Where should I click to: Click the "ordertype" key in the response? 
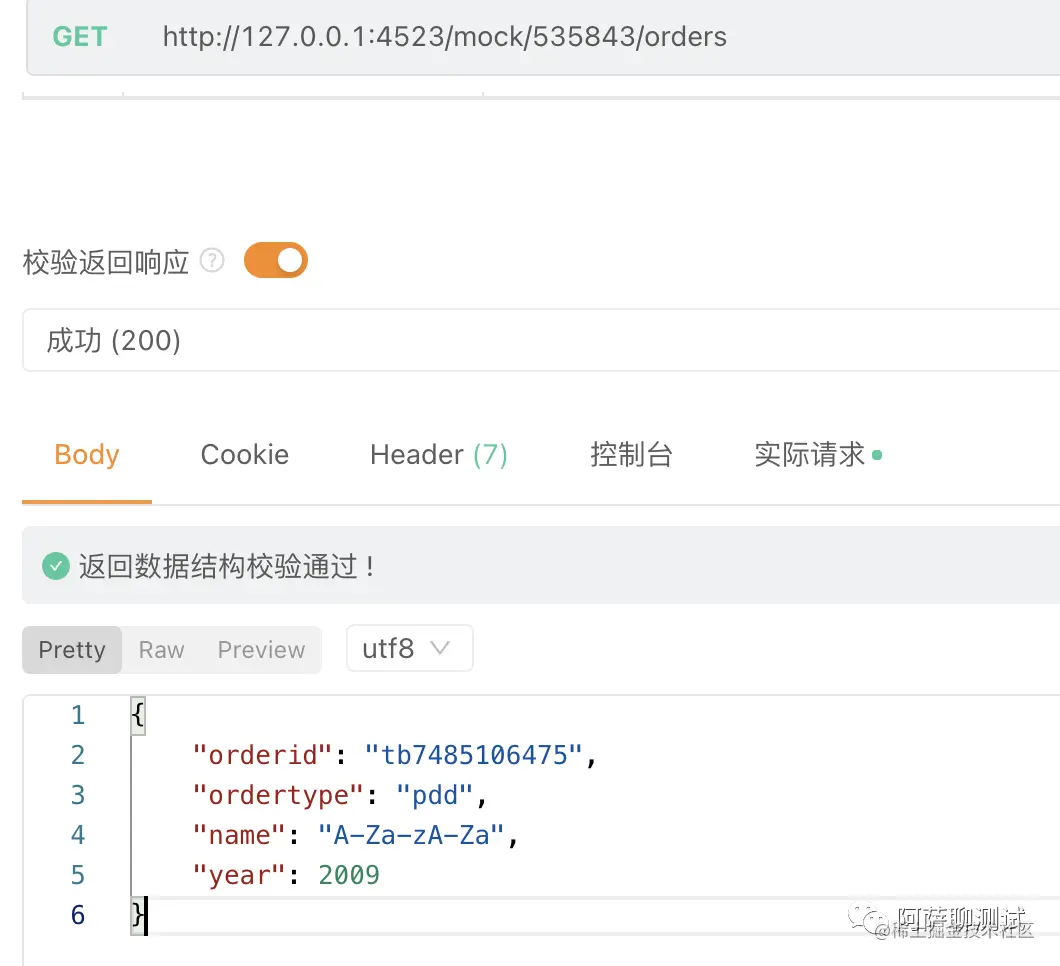(278, 795)
